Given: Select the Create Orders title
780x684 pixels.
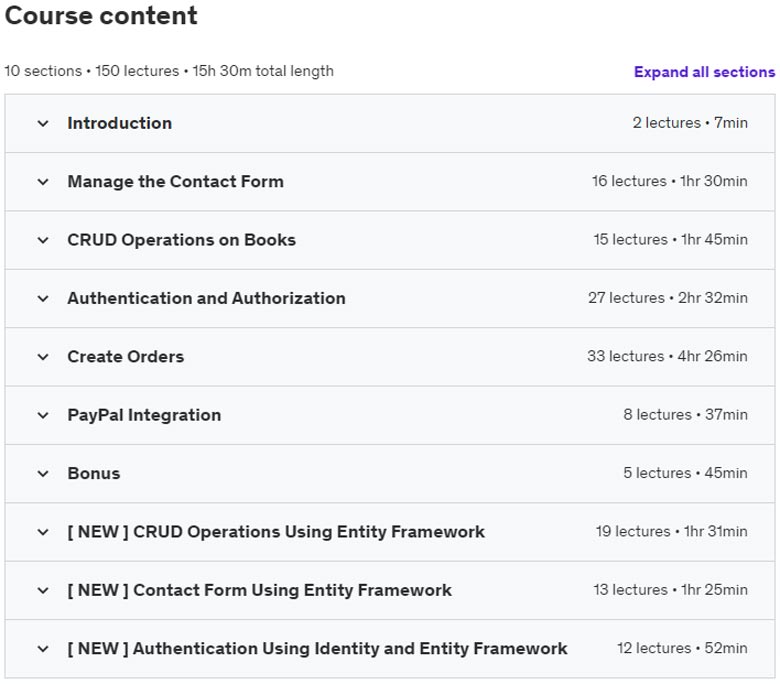Looking at the screenshot, I should (126, 357).
